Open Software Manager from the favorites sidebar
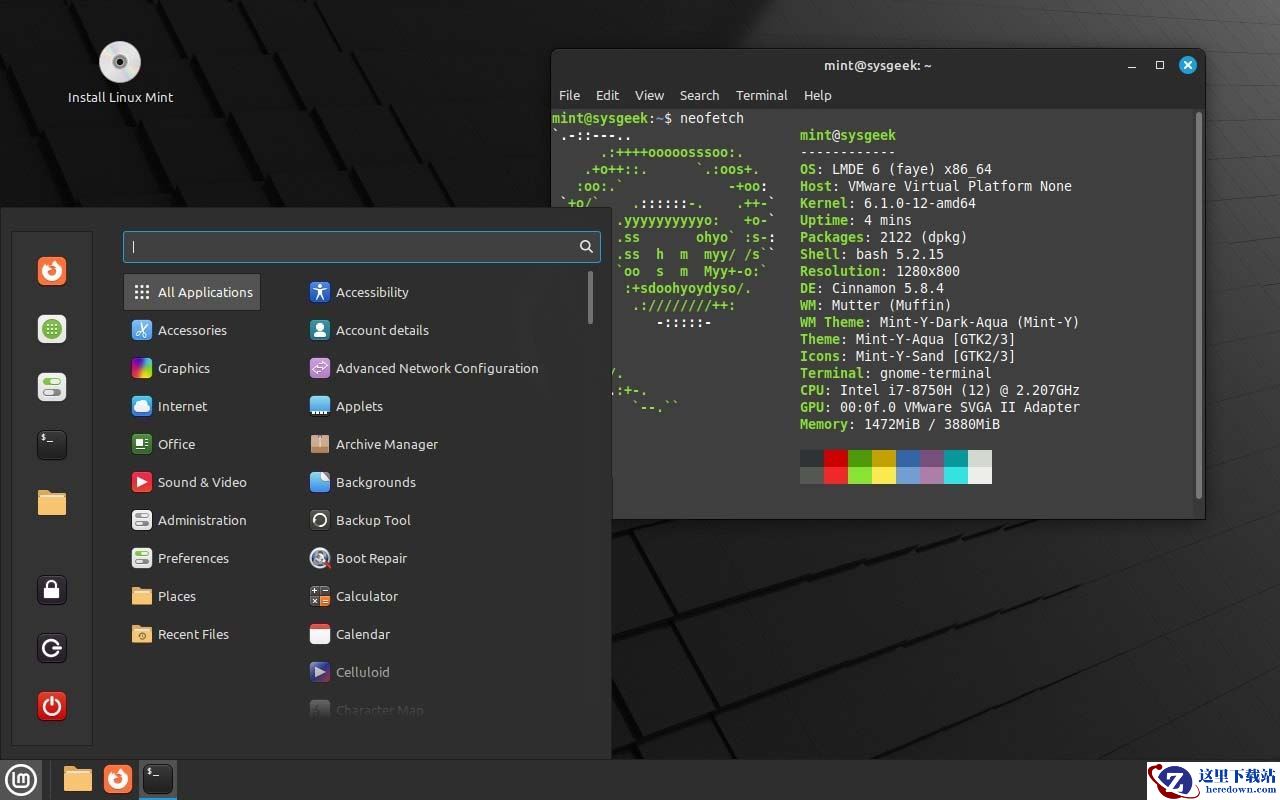The image size is (1280, 800). coord(52,329)
